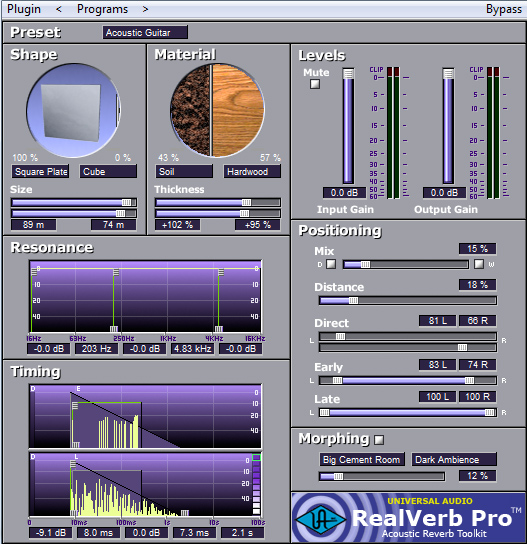Click the Distance 18 % value field
The height and width of the screenshot is (544, 527).
(x=477, y=284)
